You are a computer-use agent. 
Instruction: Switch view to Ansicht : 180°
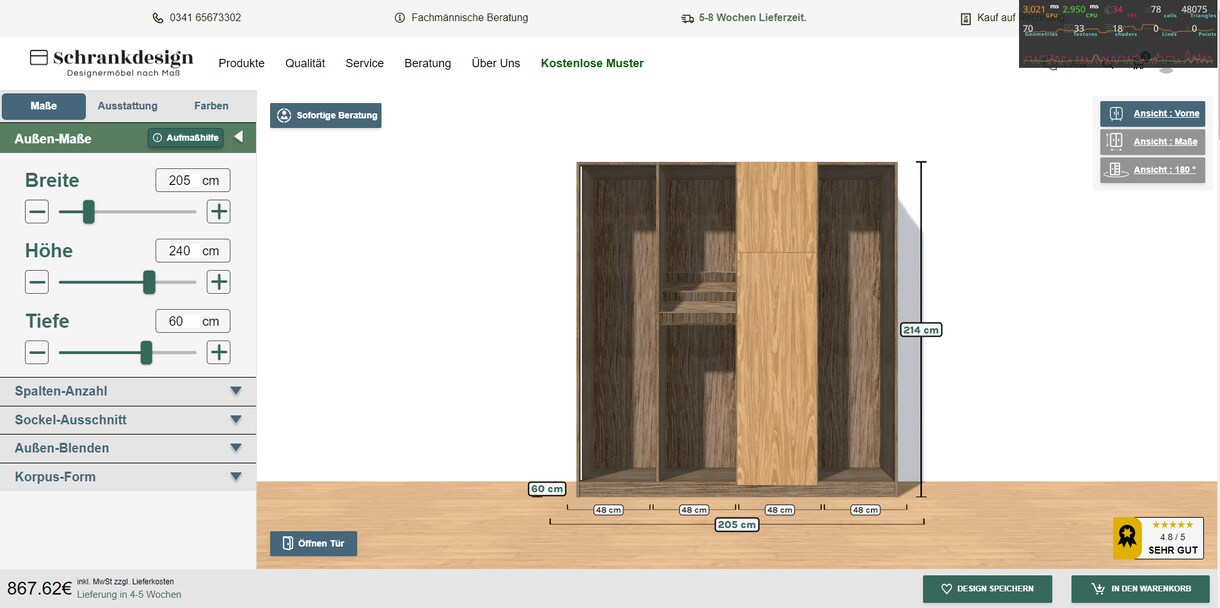pyautogui.click(x=1153, y=170)
